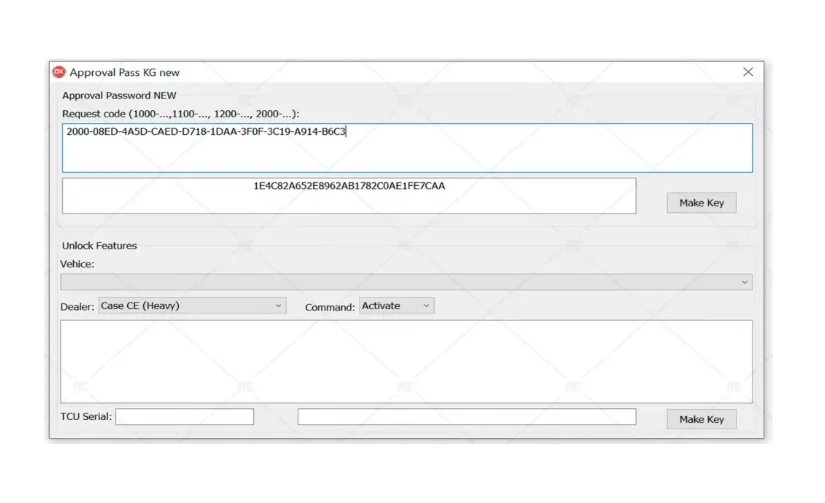Screen dimensions: 825x503
Task: Click the Activate command value
Action: click(381, 306)
